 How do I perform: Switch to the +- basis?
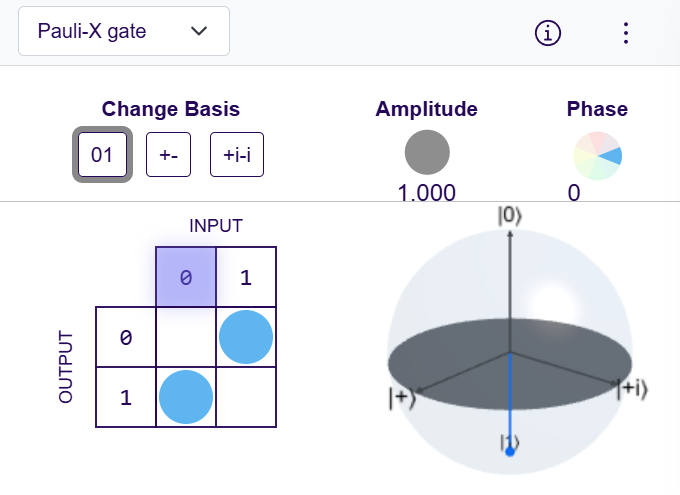coord(168,155)
